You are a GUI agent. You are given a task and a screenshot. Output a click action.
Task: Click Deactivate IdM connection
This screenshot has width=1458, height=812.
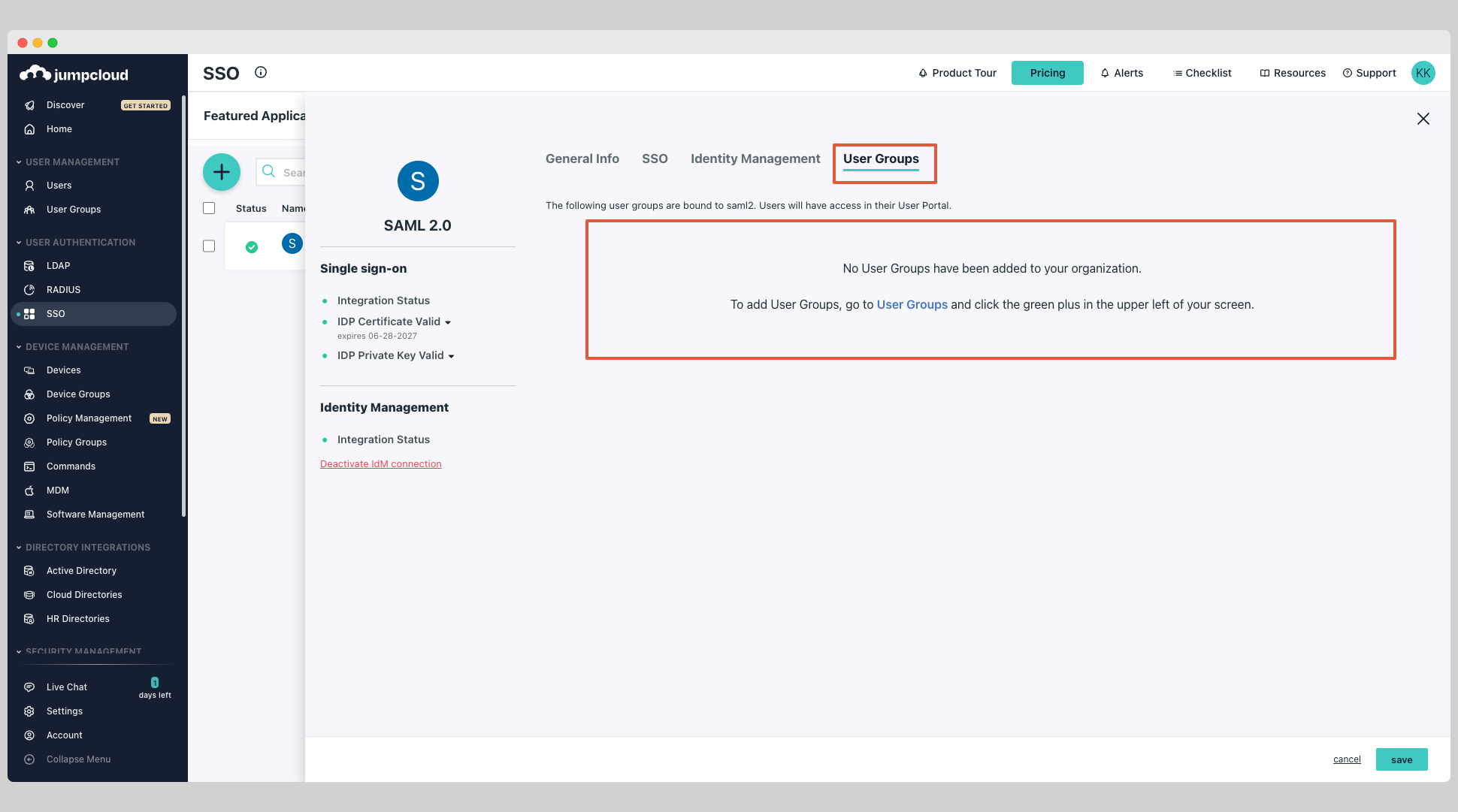click(x=380, y=463)
